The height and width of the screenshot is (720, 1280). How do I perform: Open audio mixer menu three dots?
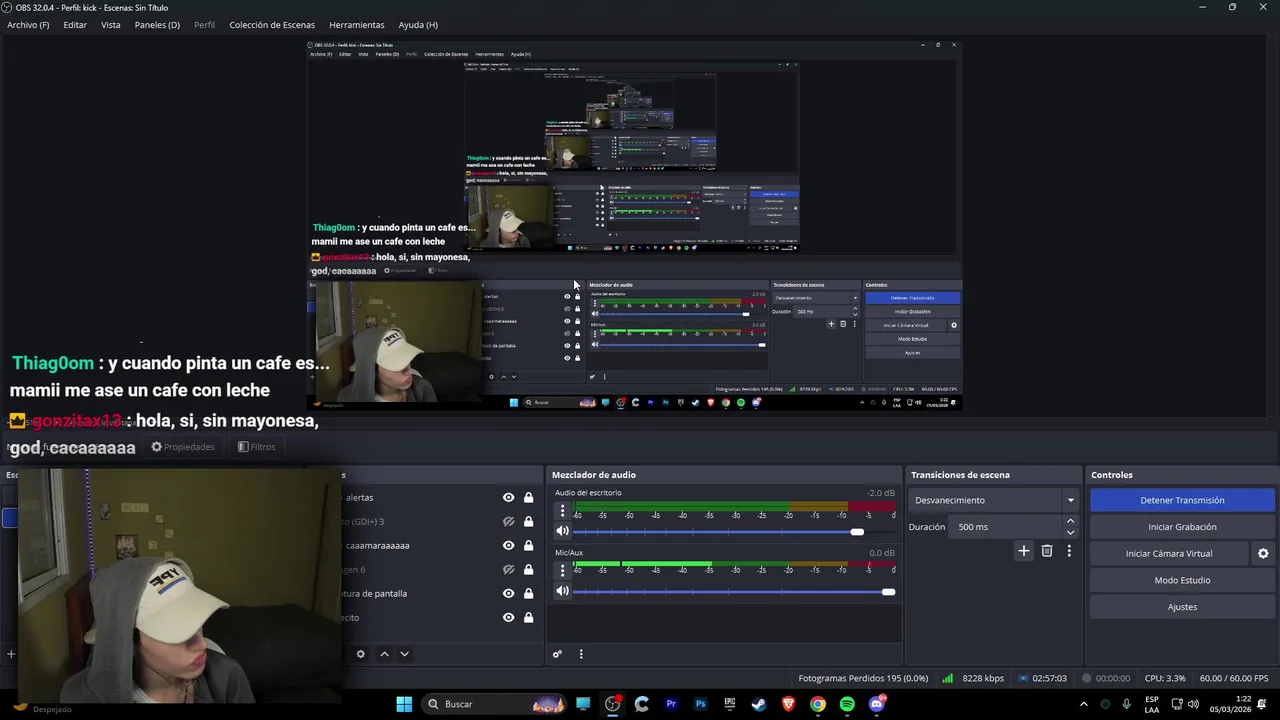tap(581, 655)
